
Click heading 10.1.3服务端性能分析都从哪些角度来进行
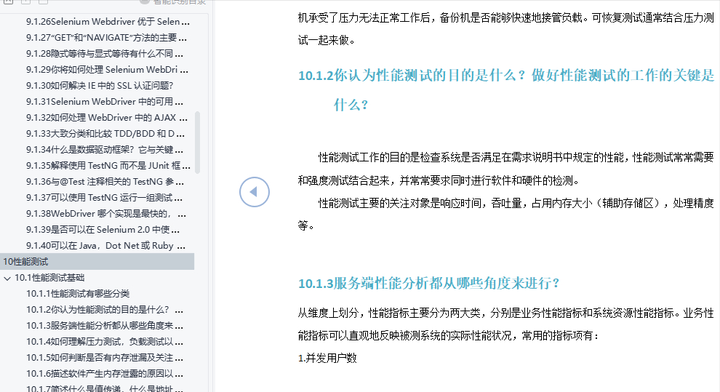tap(428, 283)
